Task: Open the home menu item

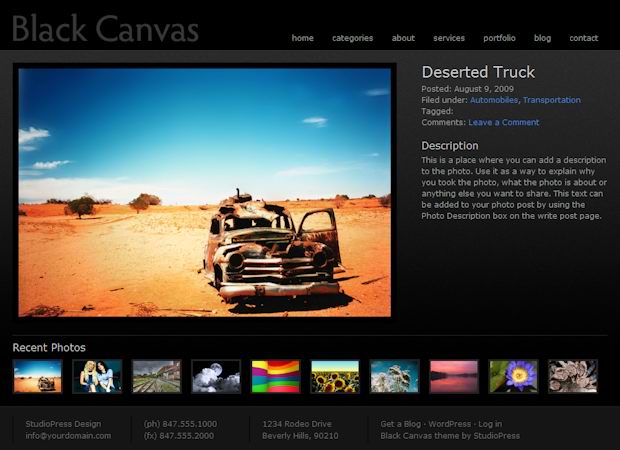Action: click(x=302, y=38)
